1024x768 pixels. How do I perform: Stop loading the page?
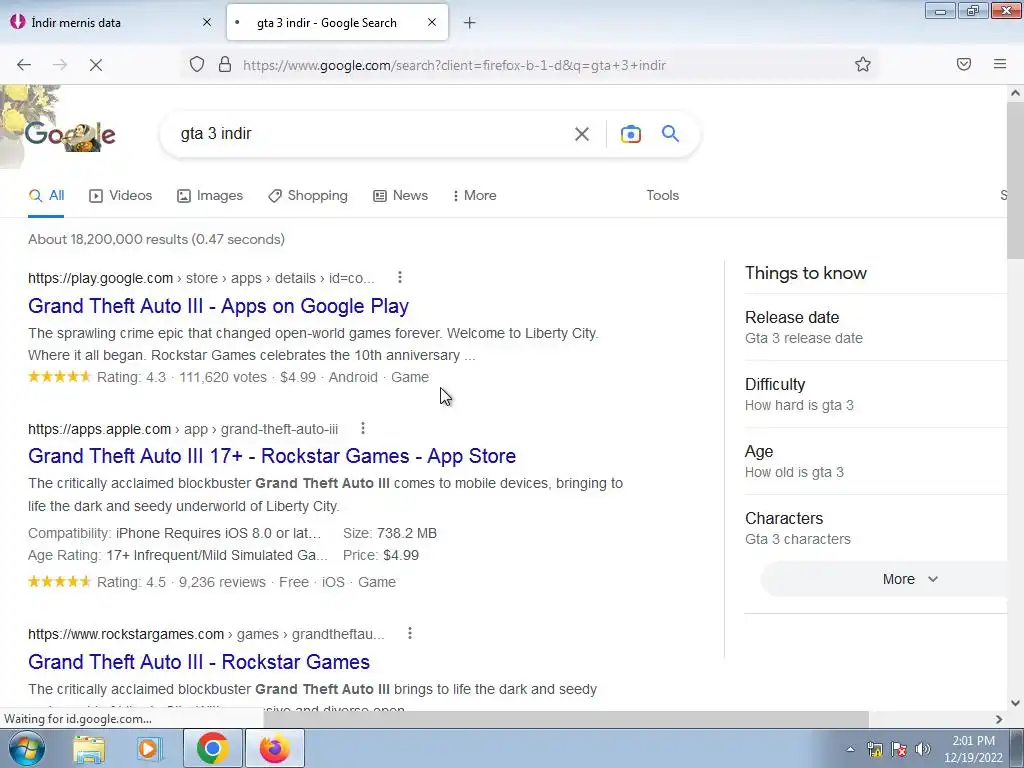[x=95, y=65]
